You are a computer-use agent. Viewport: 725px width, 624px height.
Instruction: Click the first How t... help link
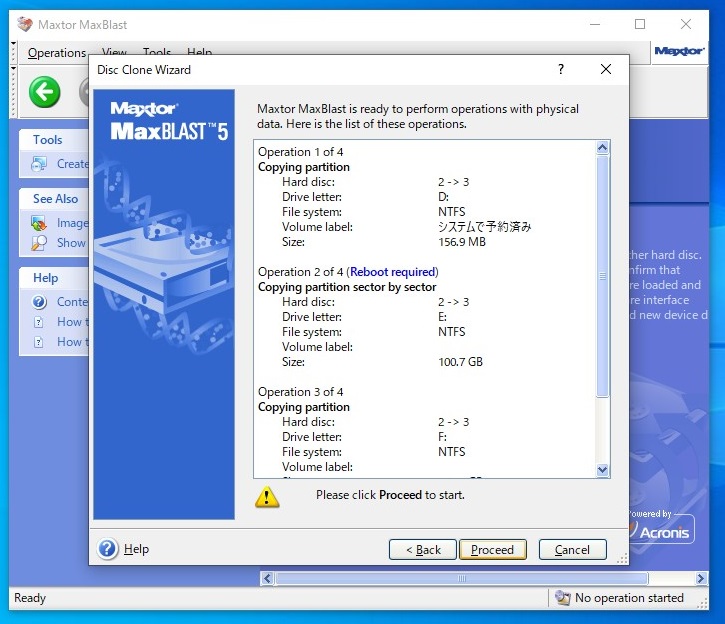click(x=73, y=322)
